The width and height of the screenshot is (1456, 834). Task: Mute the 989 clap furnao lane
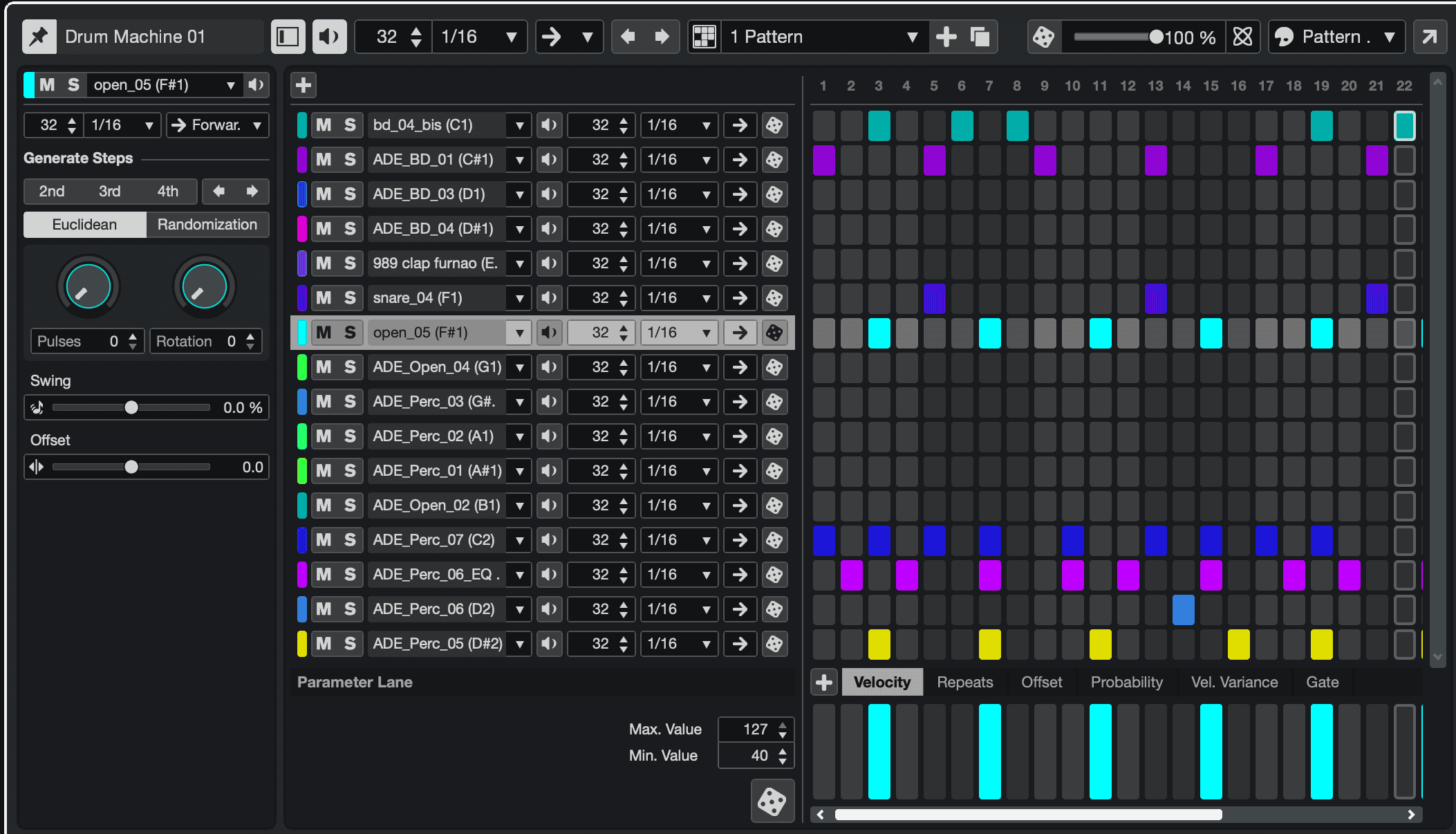tap(324, 263)
